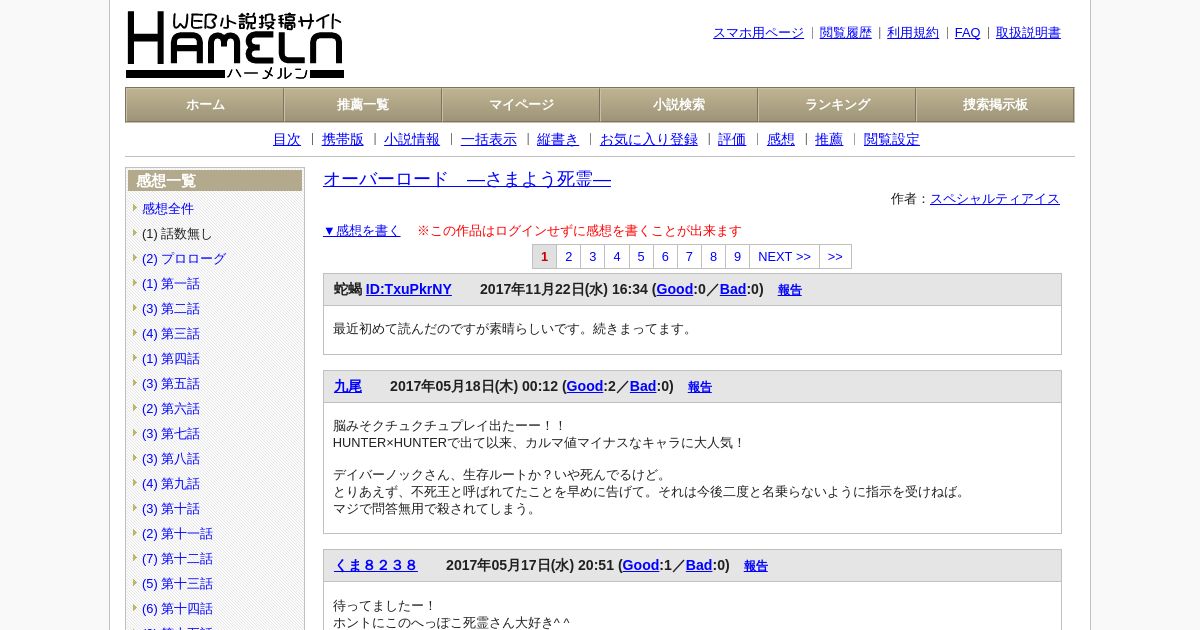The height and width of the screenshot is (630, 1200).
Task: Switch to 携帯版 view
Action: [343, 140]
